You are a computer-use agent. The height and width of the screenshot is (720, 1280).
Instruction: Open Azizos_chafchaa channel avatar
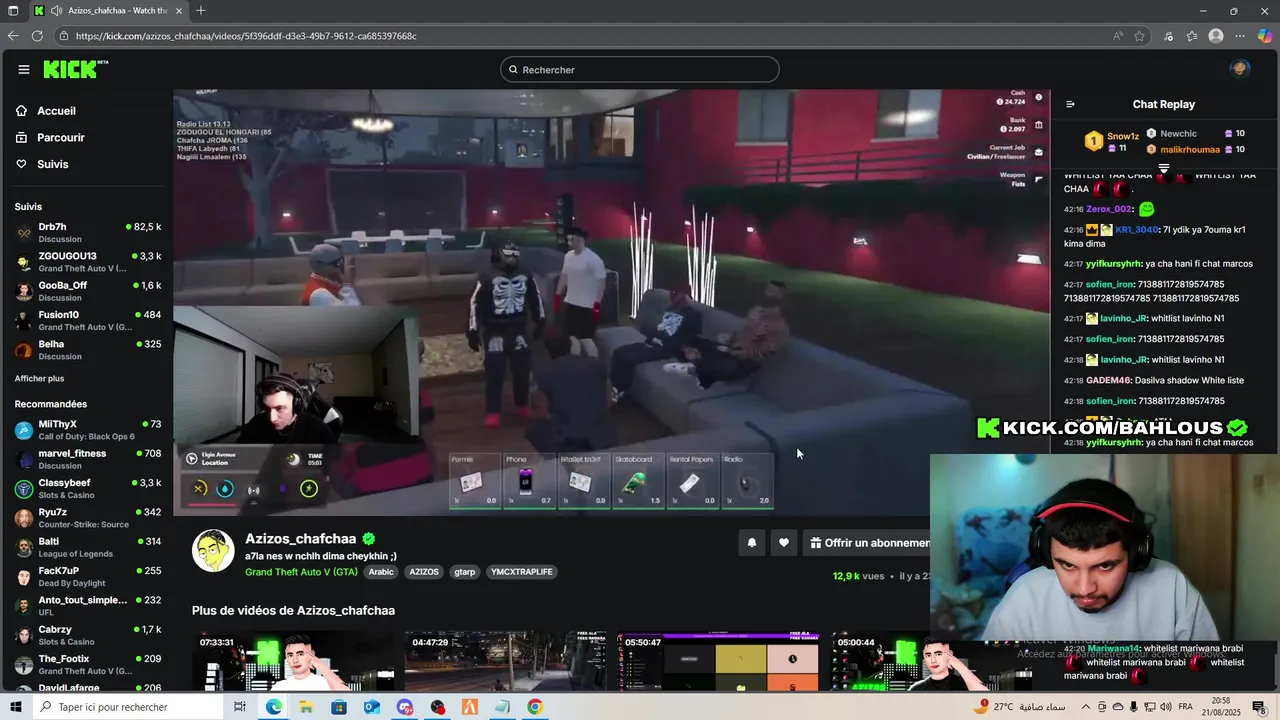tap(213, 550)
